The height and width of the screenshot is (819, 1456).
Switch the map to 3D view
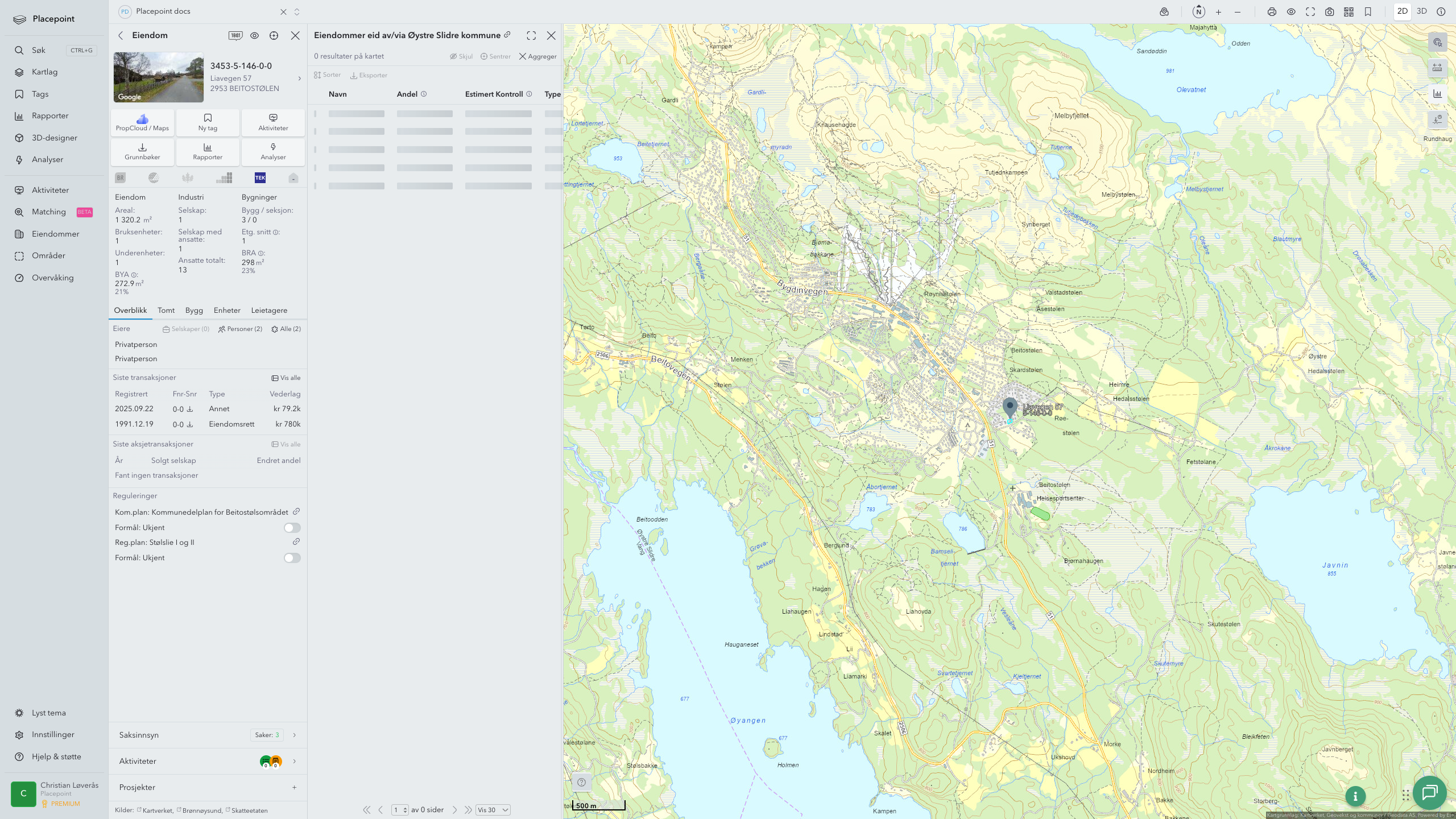(x=1422, y=11)
